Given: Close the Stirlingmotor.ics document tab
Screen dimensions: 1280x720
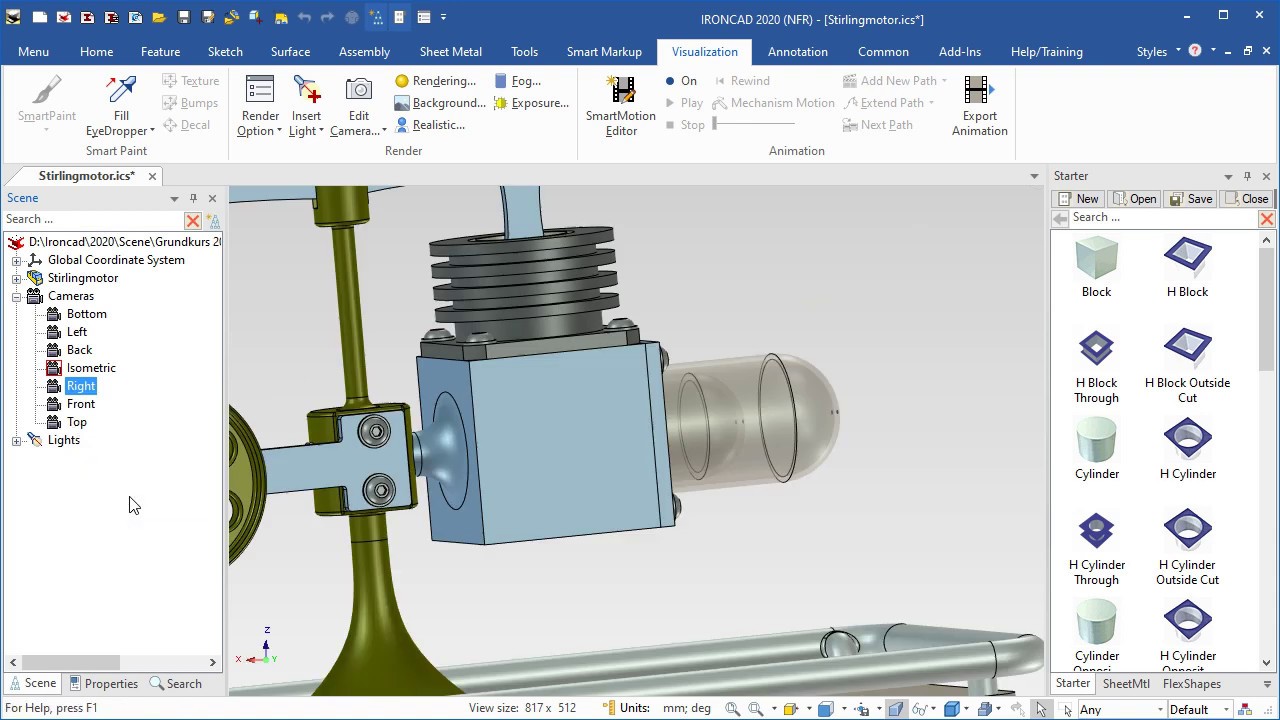Looking at the screenshot, I should tap(152, 176).
